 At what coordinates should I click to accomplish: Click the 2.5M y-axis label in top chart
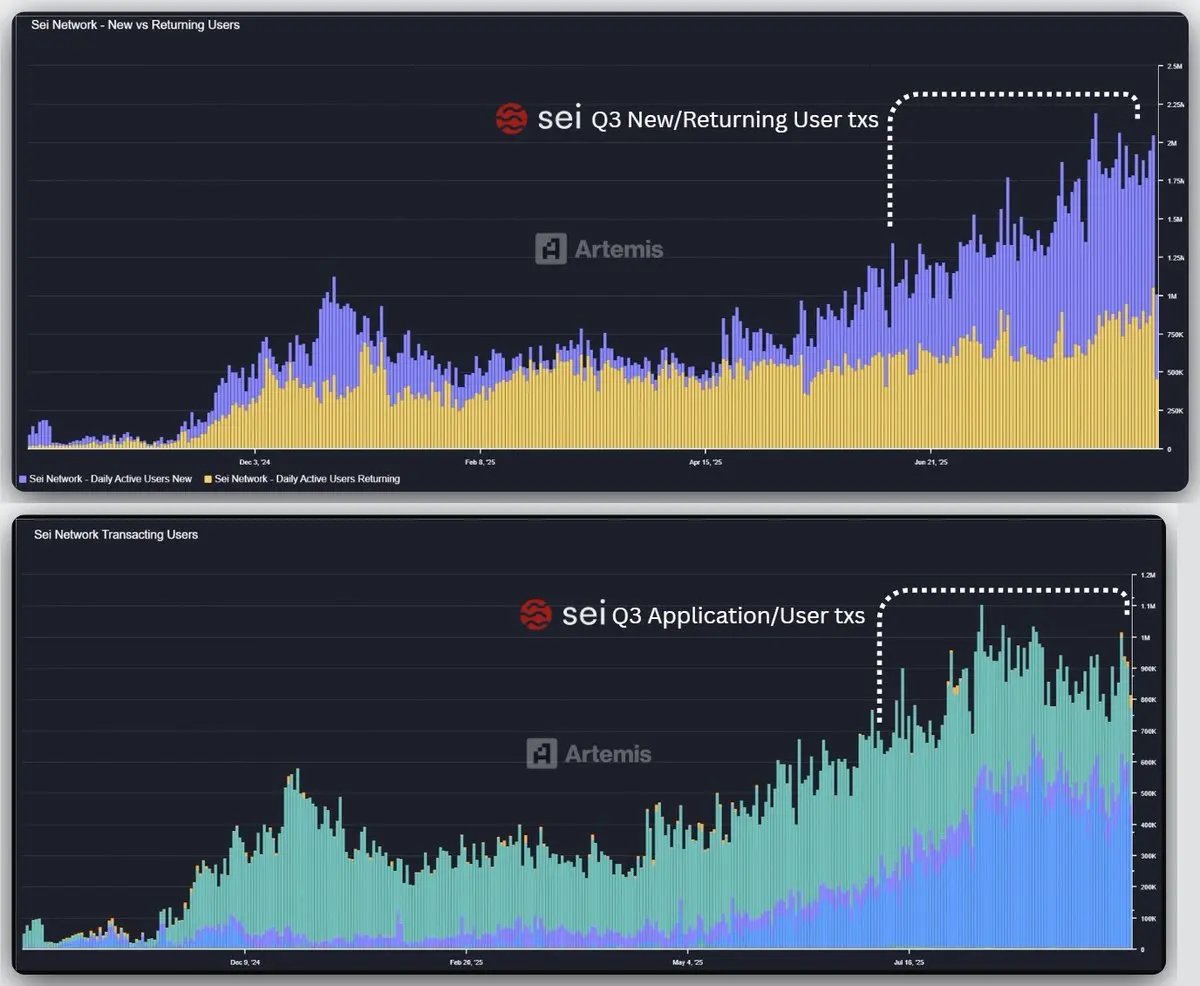tap(1175, 66)
